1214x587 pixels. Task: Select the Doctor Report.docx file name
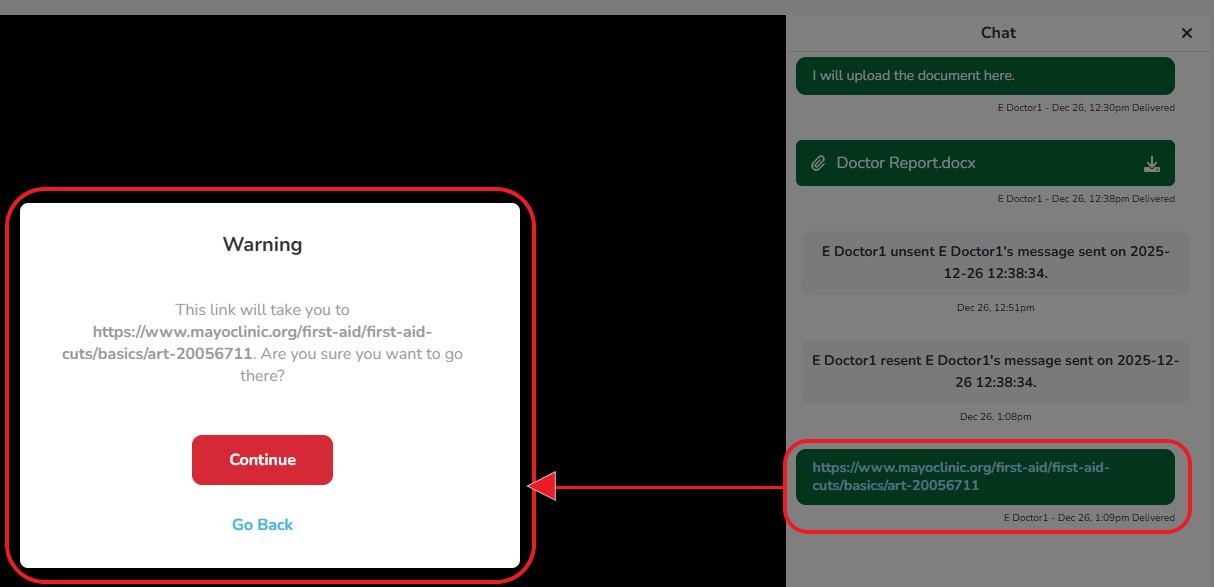pos(906,163)
